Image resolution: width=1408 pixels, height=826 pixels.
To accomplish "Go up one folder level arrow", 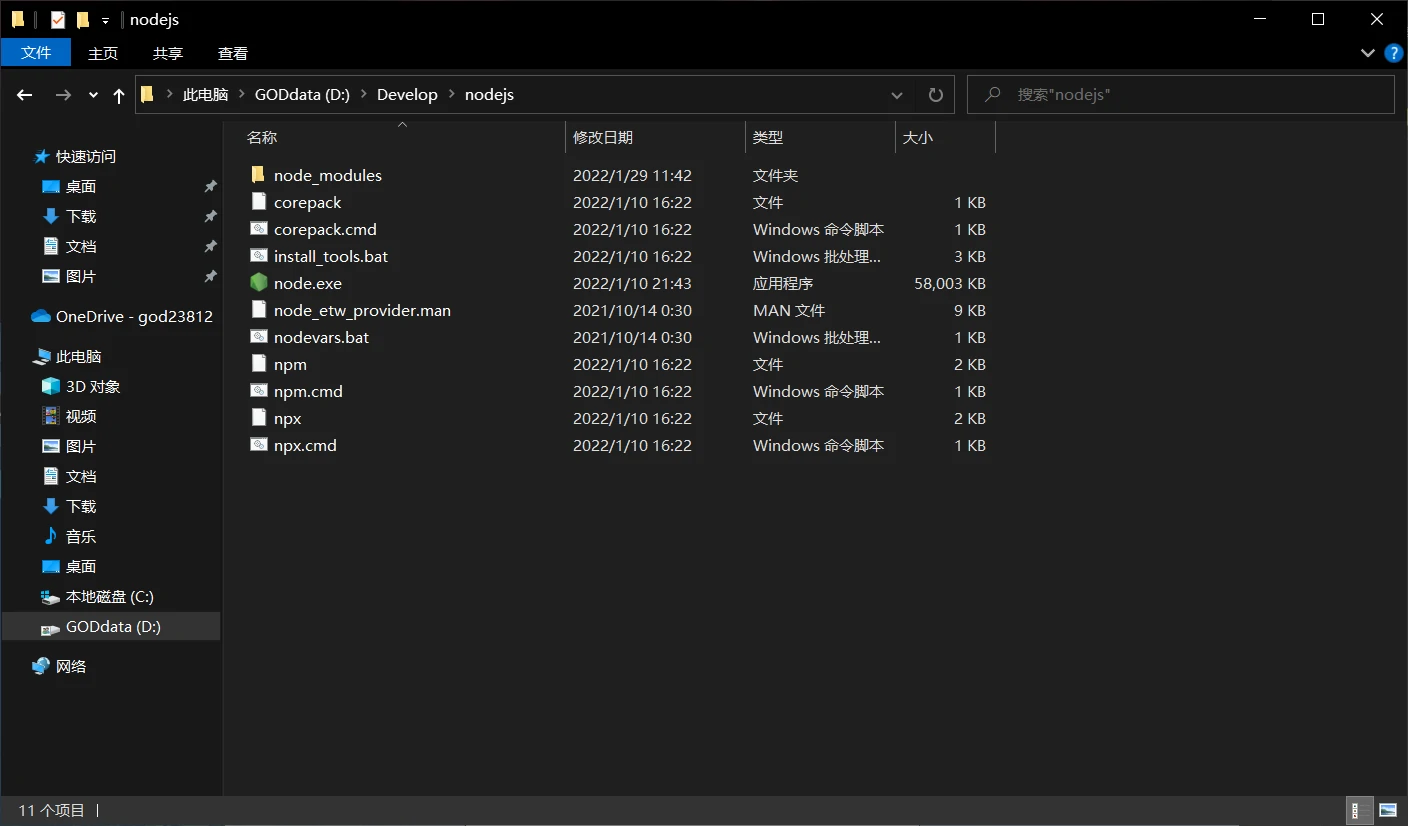I will click(119, 95).
